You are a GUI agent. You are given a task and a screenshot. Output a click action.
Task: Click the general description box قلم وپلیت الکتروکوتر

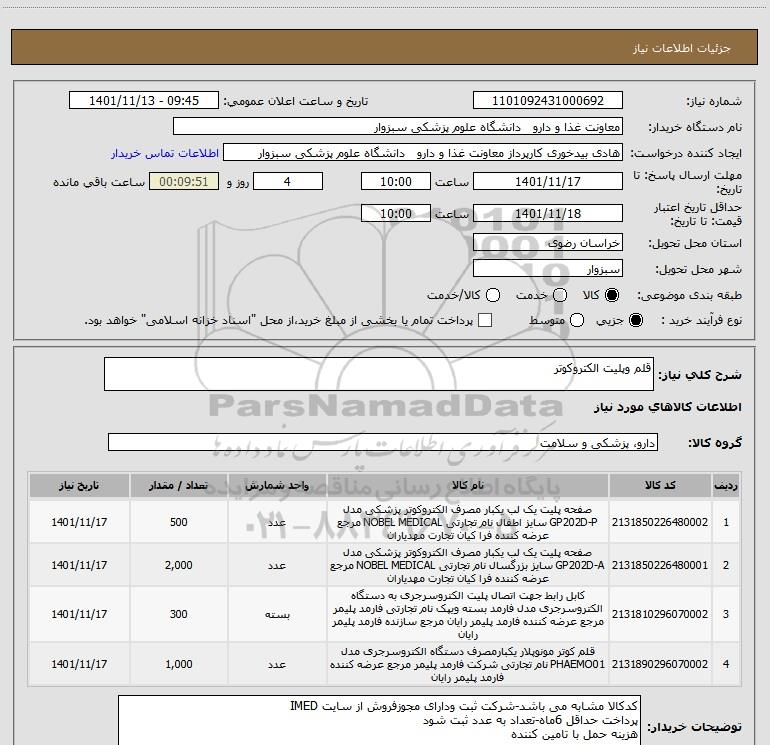pos(379,374)
